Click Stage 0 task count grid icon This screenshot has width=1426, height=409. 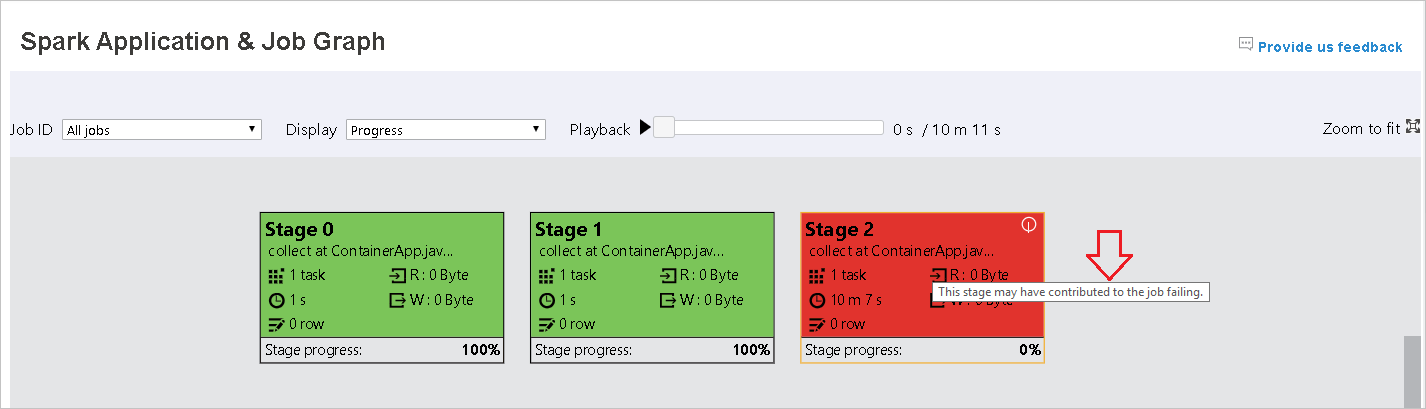tap(277, 275)
